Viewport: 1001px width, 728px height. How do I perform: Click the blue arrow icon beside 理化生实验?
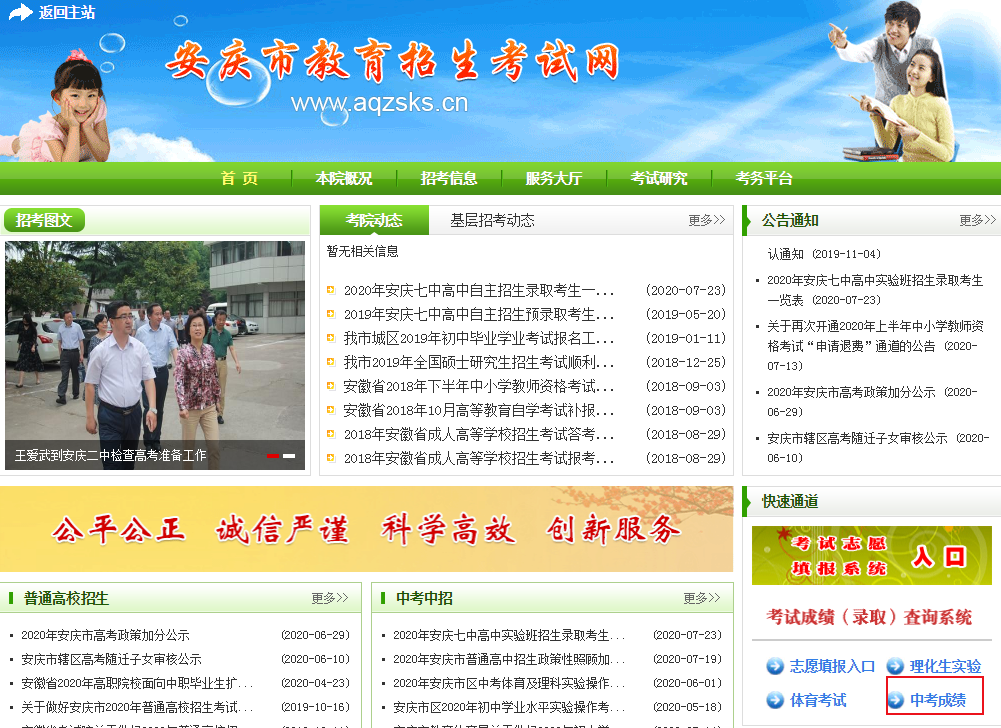(x=895, y=667)
